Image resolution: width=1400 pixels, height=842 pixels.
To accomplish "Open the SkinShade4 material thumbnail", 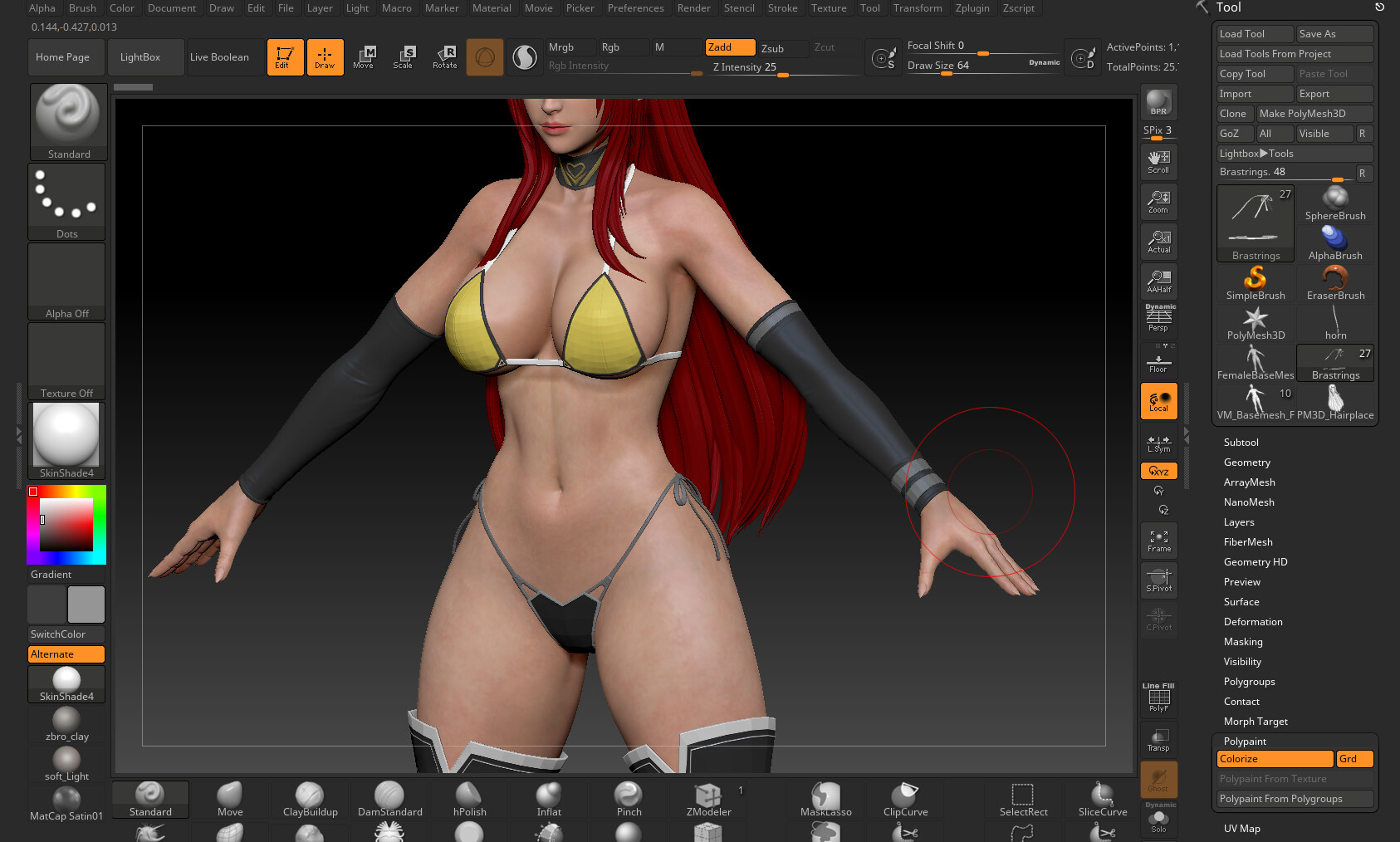I will point(66,439).
